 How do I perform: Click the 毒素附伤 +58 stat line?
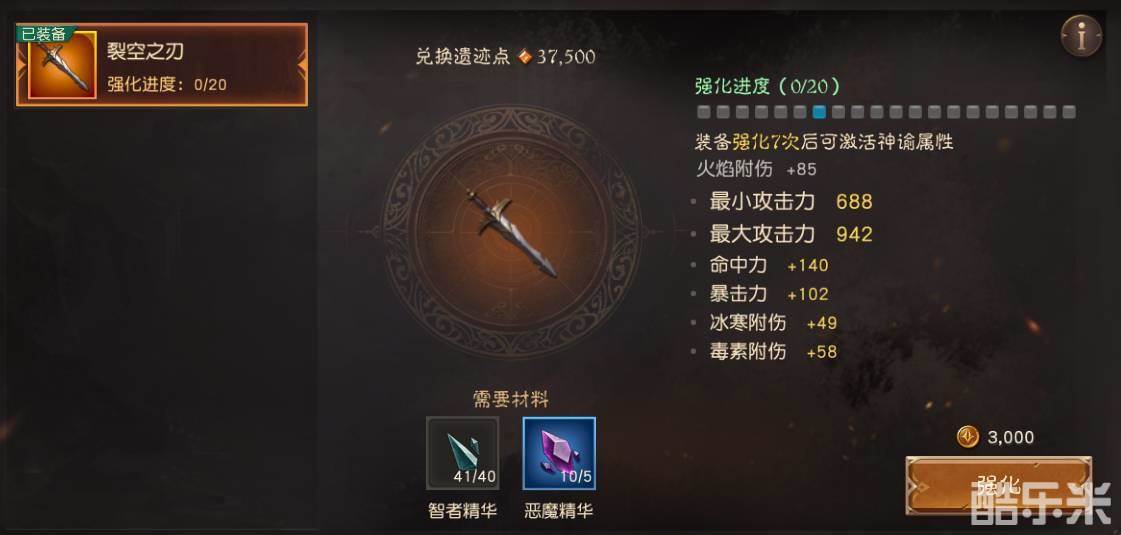tap(765, 351)
